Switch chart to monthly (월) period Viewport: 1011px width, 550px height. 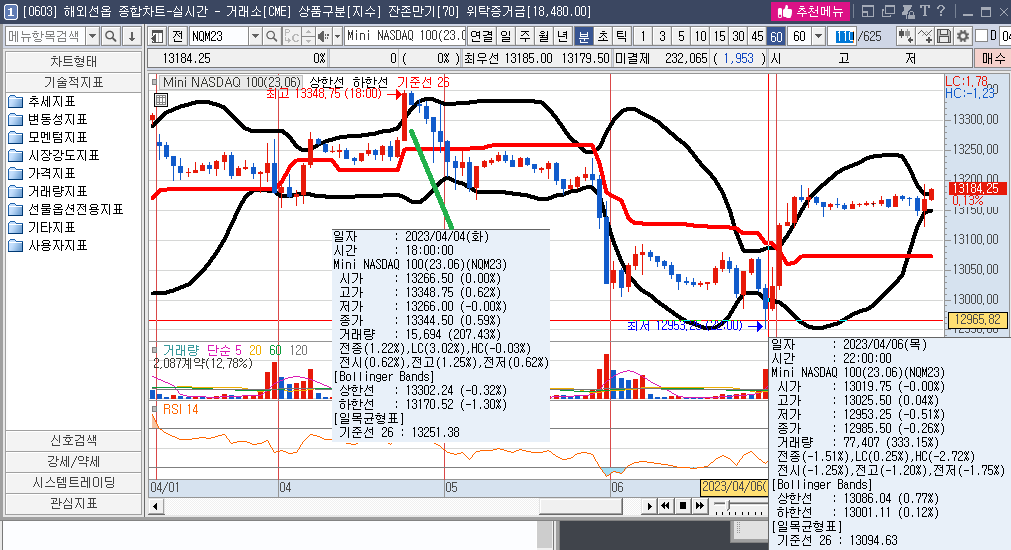(544, 36)
